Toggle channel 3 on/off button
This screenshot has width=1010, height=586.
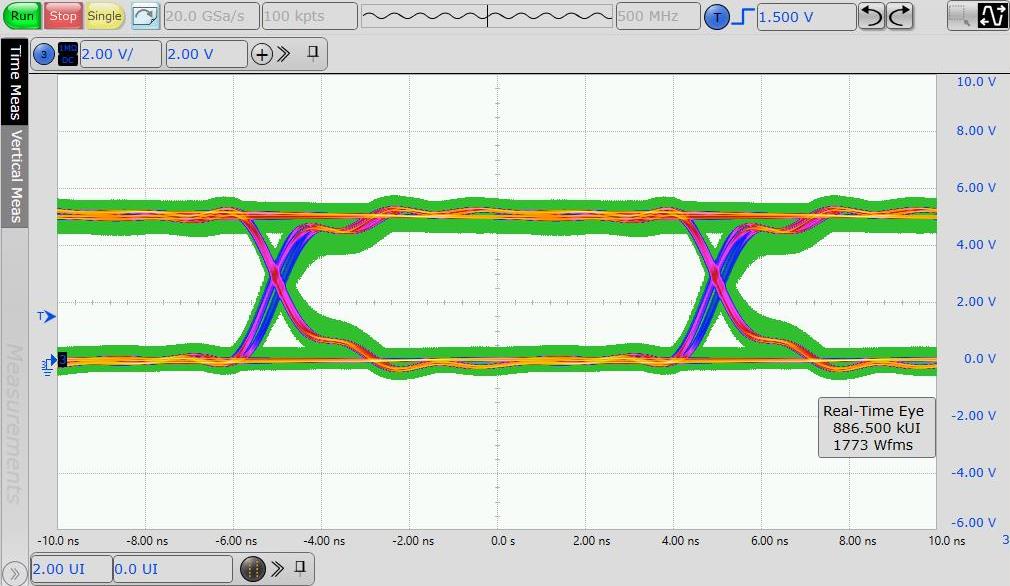44,54
